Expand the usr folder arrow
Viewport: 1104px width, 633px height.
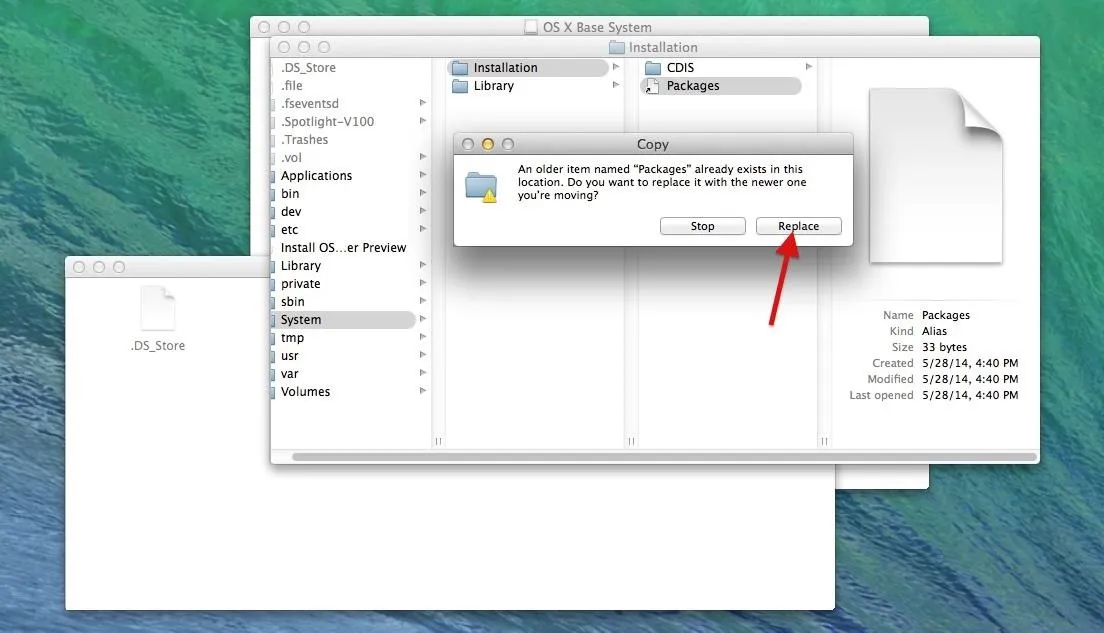pyautogui.click(x=423, y=355)
